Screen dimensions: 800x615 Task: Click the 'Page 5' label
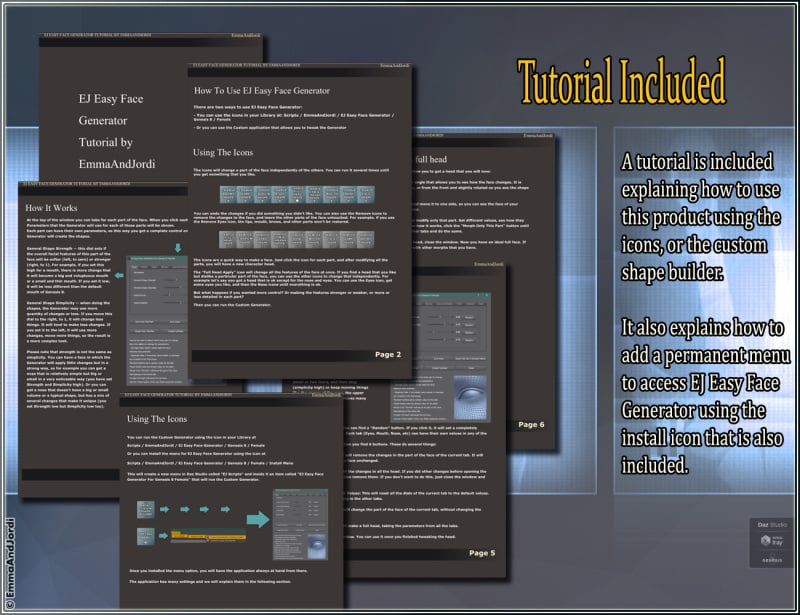click(482, 553)
